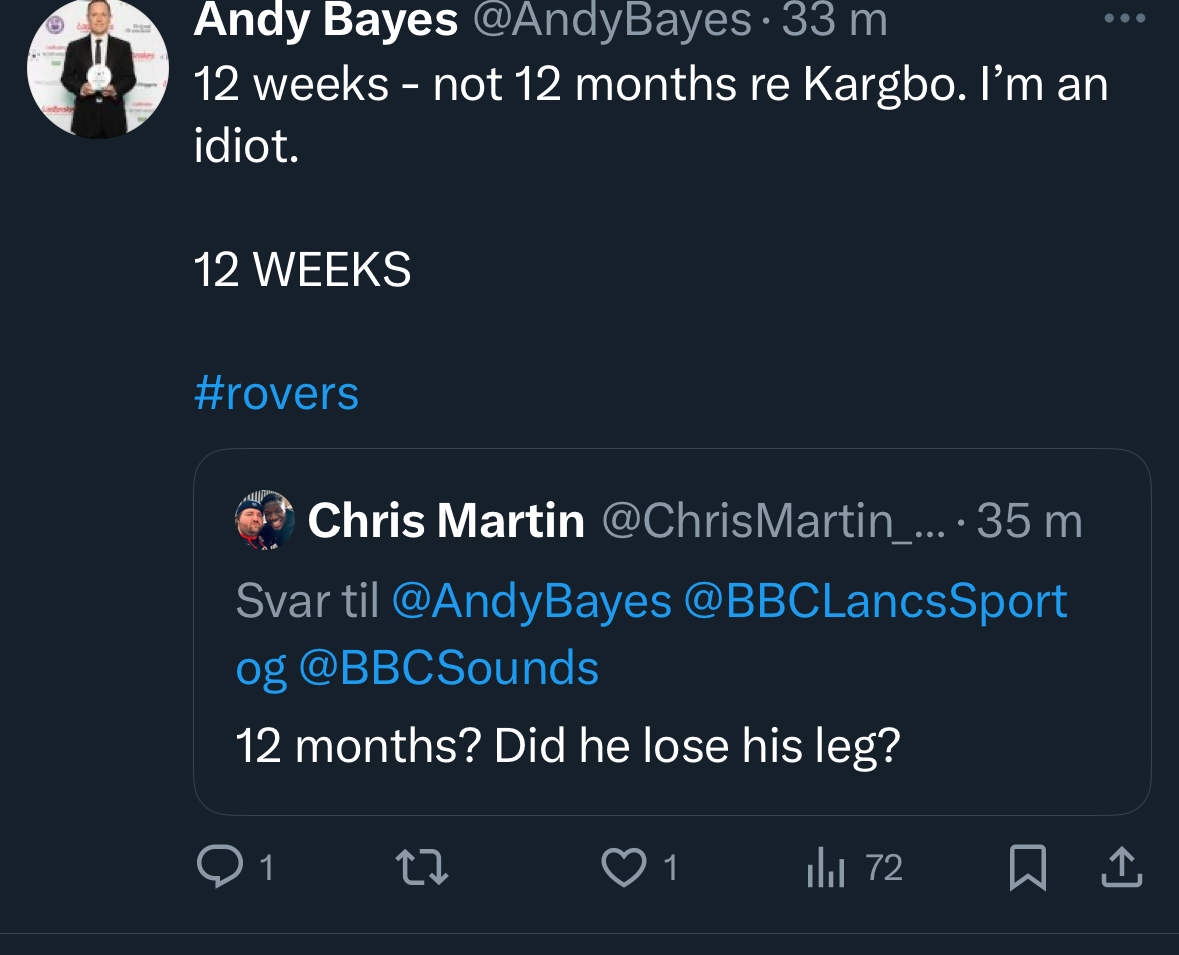The height and width of the screenshot is (955, 1179).
Task: Like the tweet with the heart icon
Action: click(x=624, y=867)
